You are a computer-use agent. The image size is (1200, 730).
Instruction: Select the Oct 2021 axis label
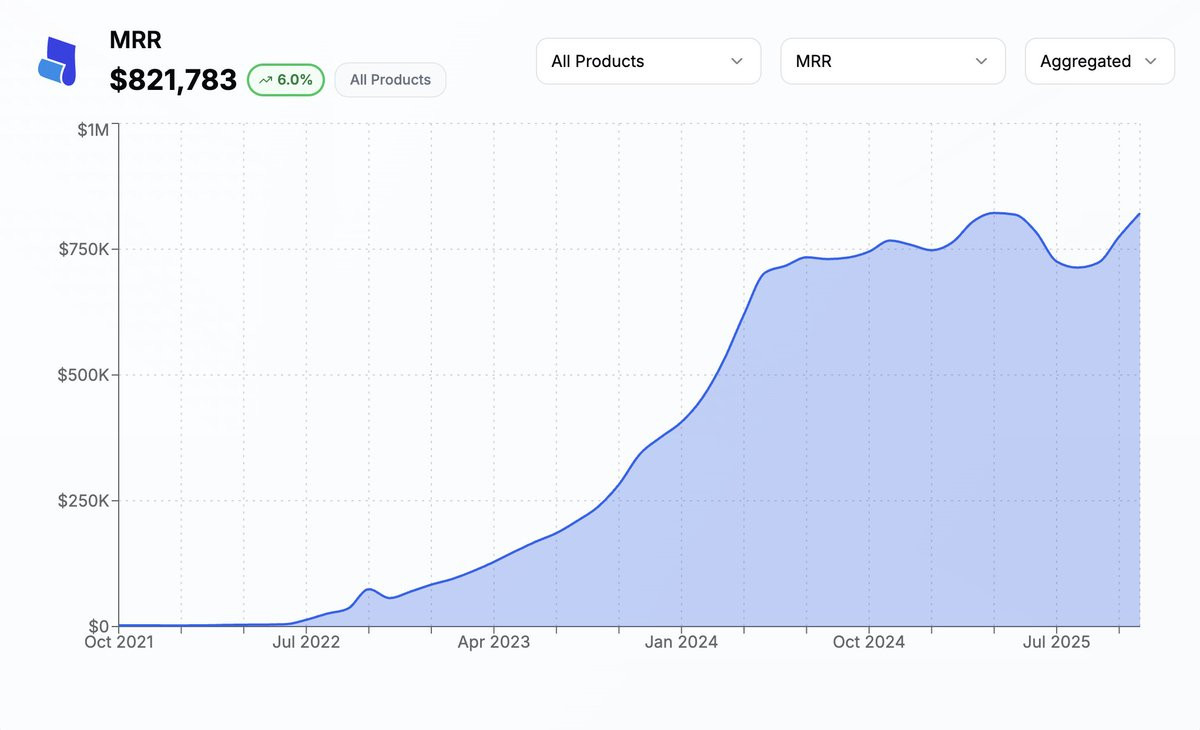click(119, 642)
